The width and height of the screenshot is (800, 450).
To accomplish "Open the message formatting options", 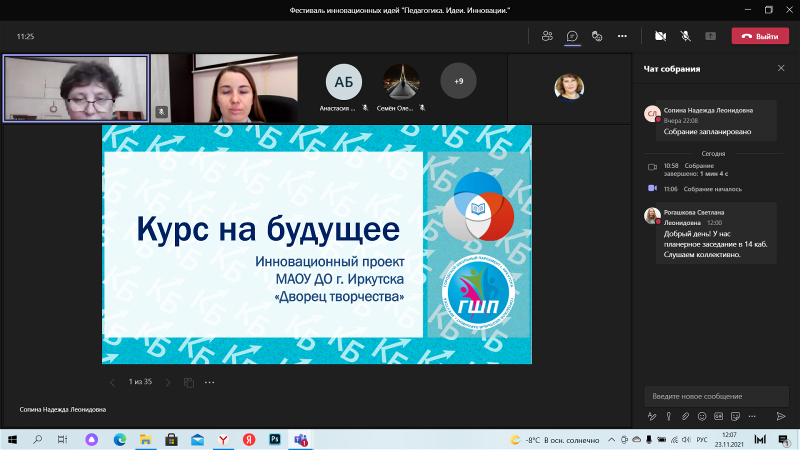I will [651, 416].
